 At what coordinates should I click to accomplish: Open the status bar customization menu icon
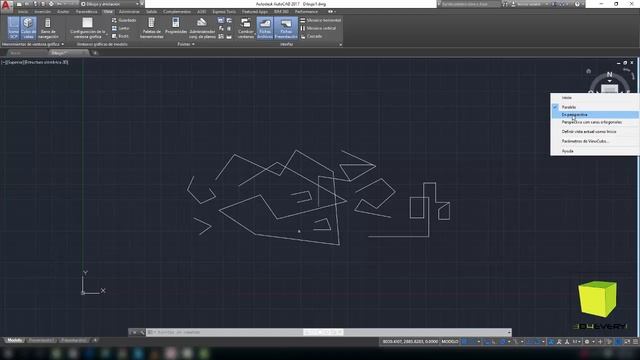[x=635, y=342]
